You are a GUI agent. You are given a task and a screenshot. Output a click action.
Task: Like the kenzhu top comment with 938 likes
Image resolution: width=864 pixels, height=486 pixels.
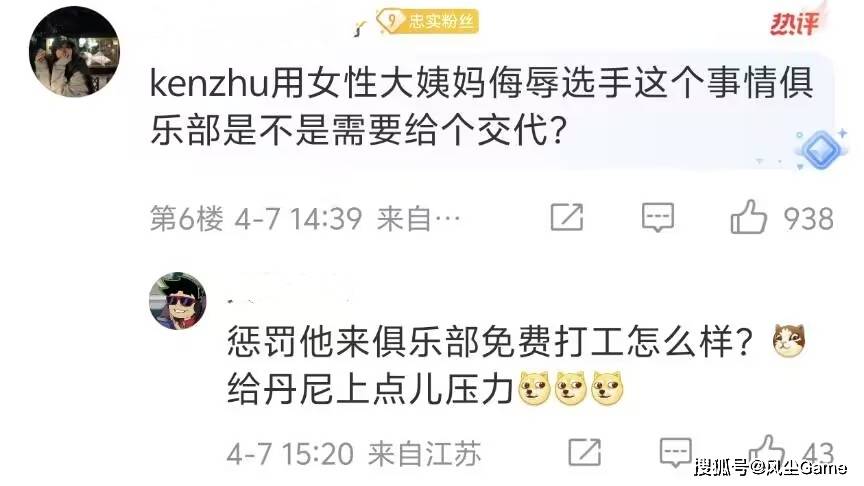click(x=748, y=217)
